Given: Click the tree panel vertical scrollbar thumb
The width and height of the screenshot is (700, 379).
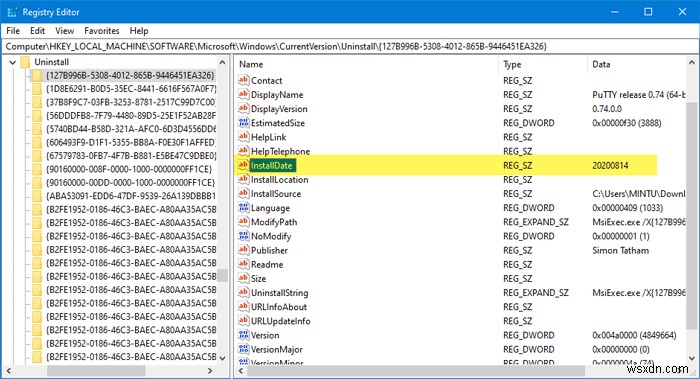Looking at the screenshot, I should [222, 275].
